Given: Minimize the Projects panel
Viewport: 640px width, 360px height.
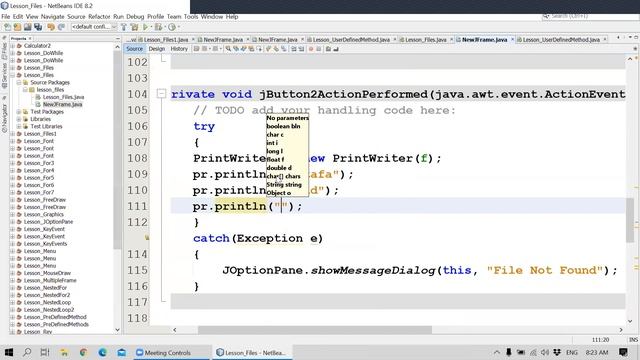Looking at the screenshot, I should 118,38.
